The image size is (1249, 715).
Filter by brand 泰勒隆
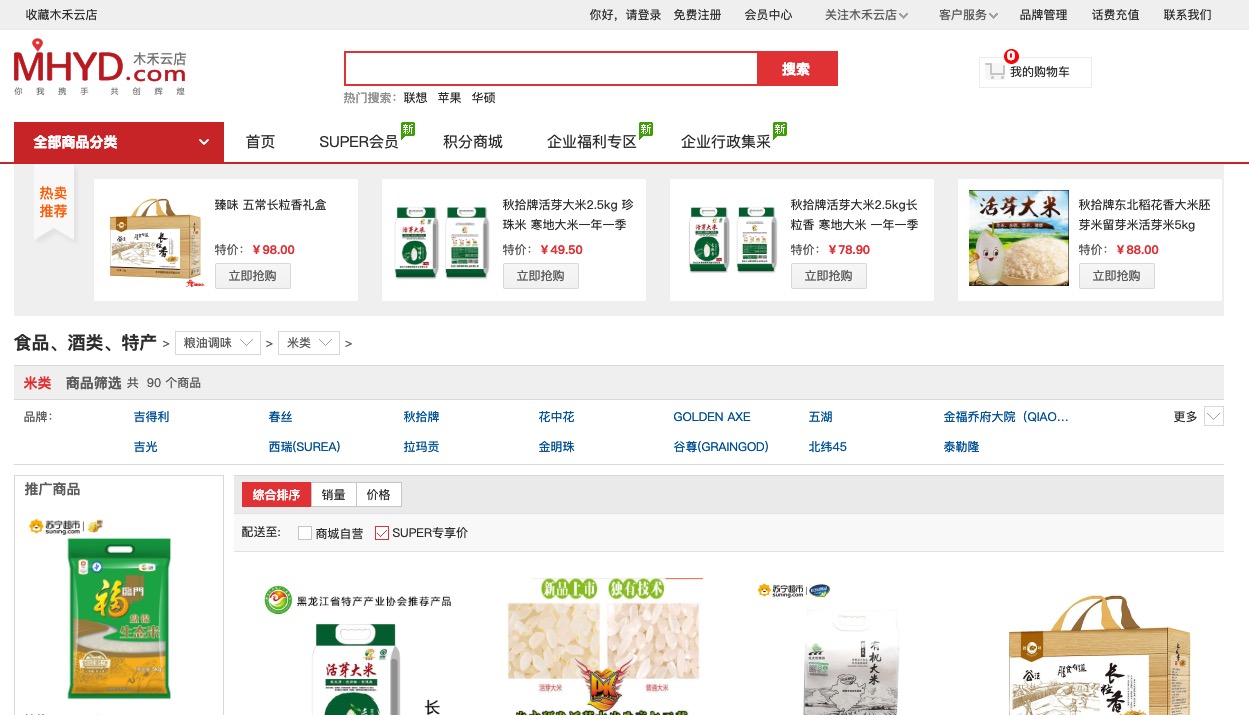click(x=962, y=447)
